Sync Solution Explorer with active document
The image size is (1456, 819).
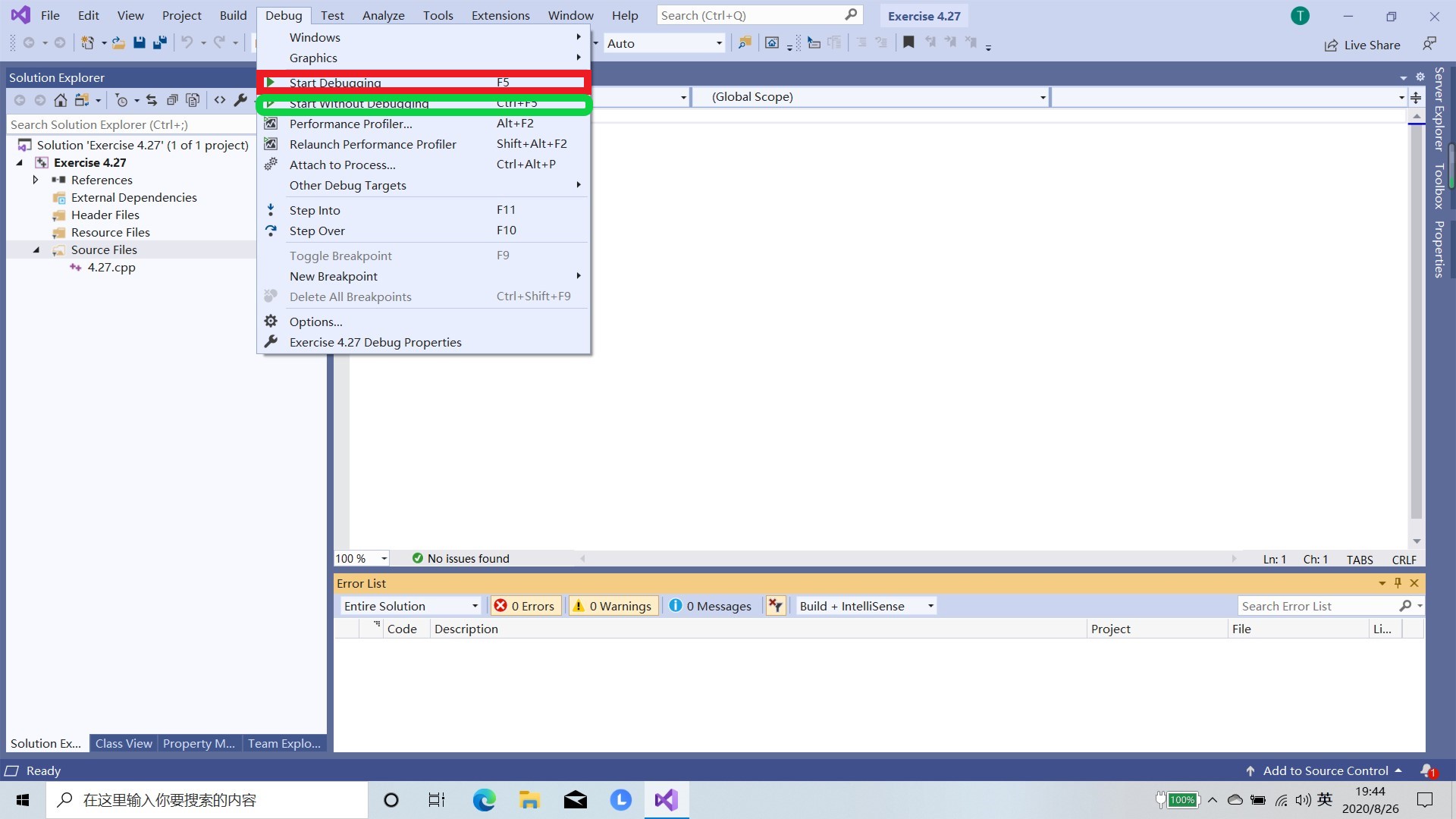point(152,99)
